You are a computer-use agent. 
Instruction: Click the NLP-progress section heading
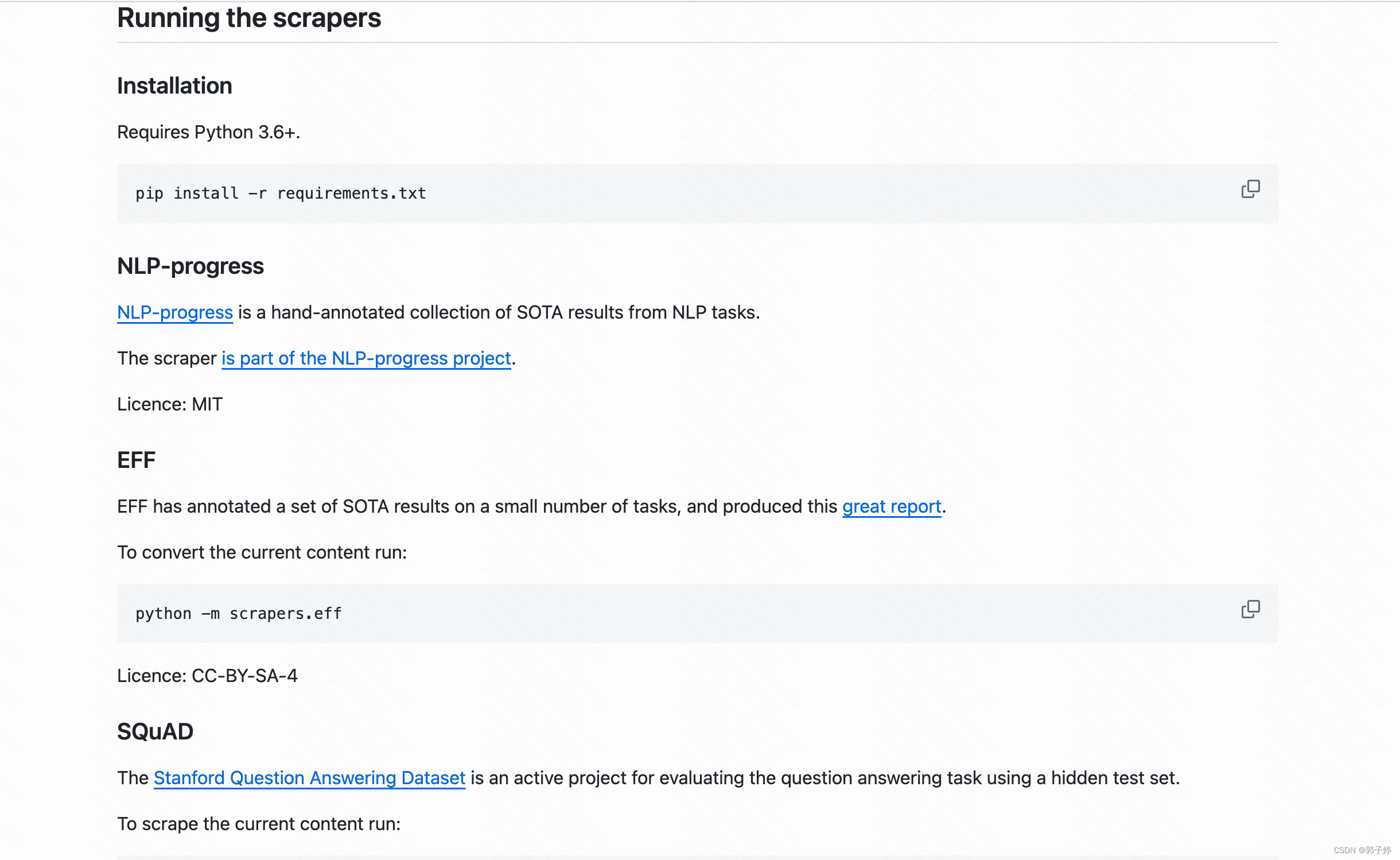pyautogui.click(x=190, y=265)
